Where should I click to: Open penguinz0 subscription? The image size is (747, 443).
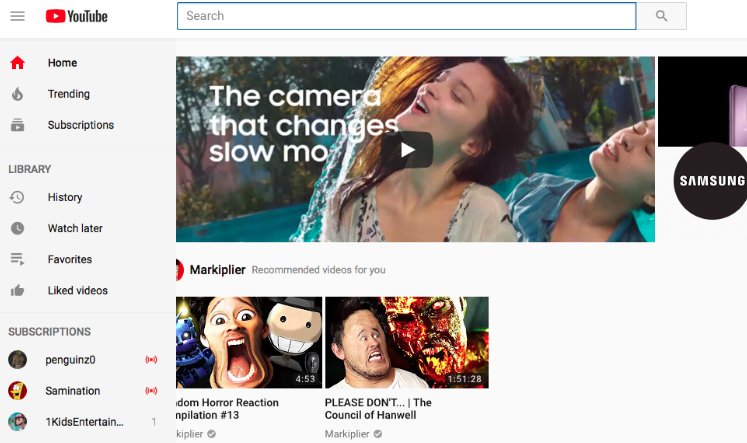click(x=71, y=360)
